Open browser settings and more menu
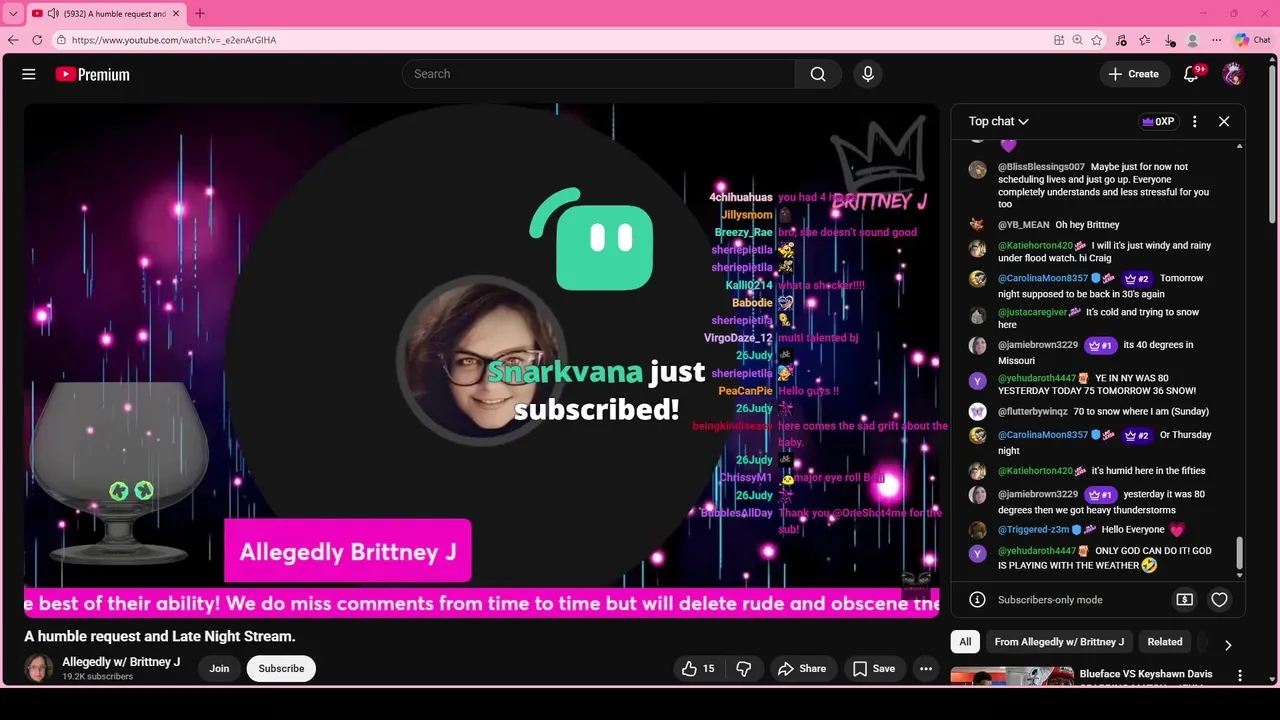Screen dimensions: 1280x720 [1216, 40]
